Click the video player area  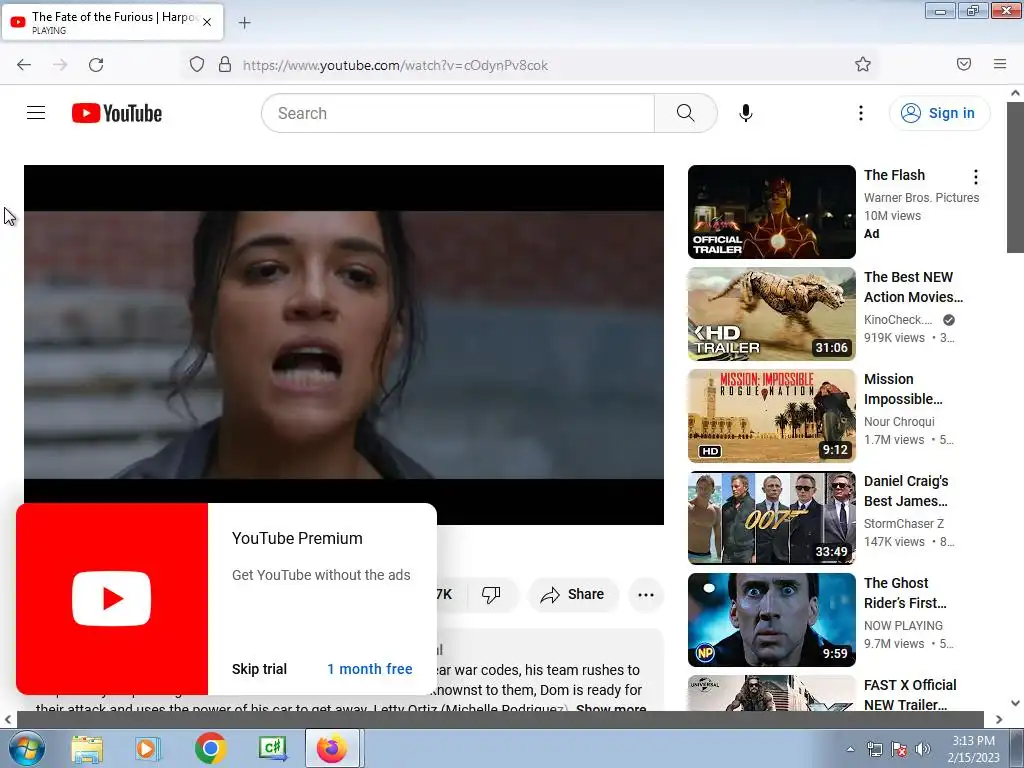coord(344,344)
